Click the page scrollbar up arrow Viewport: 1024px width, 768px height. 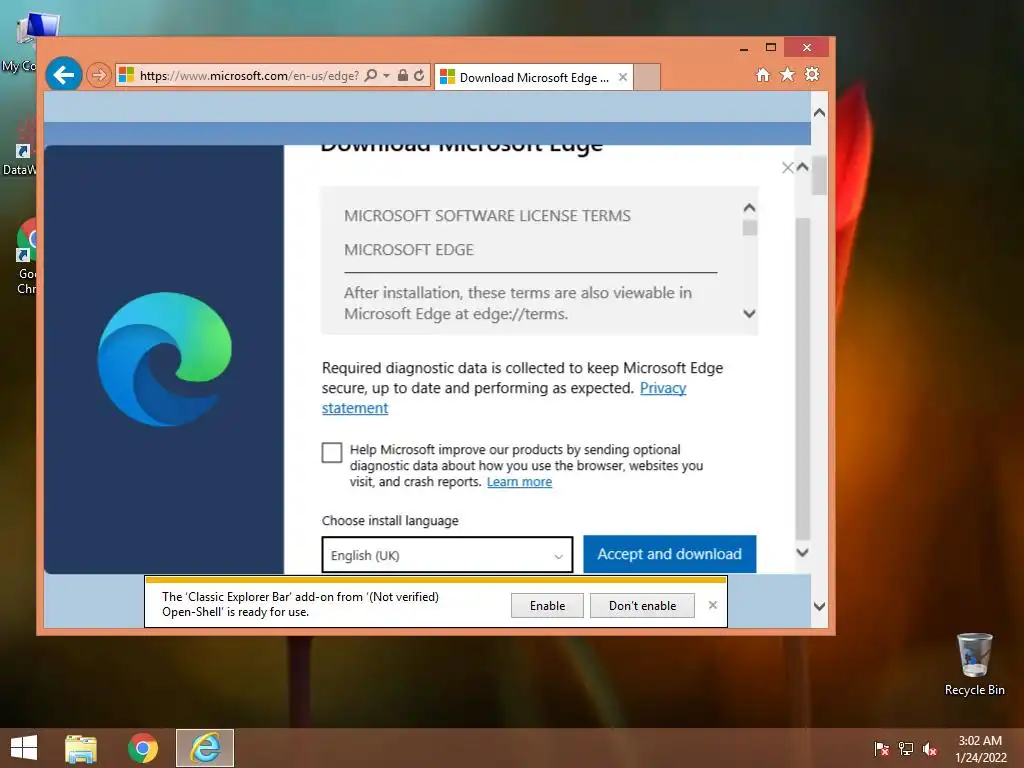click(x=820, y=112)
